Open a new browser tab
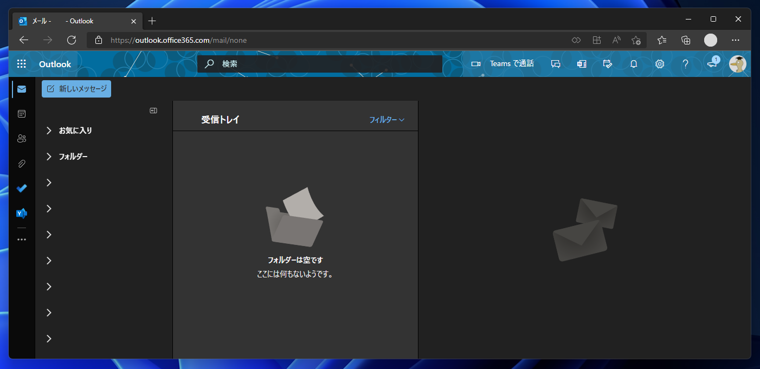 pyautogui.click(x=152, y=21)
